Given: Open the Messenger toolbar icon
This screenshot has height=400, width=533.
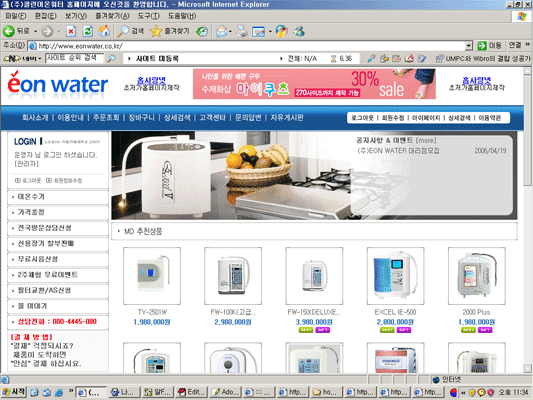Looking at the screenshot, I should (x=299, y=31).
